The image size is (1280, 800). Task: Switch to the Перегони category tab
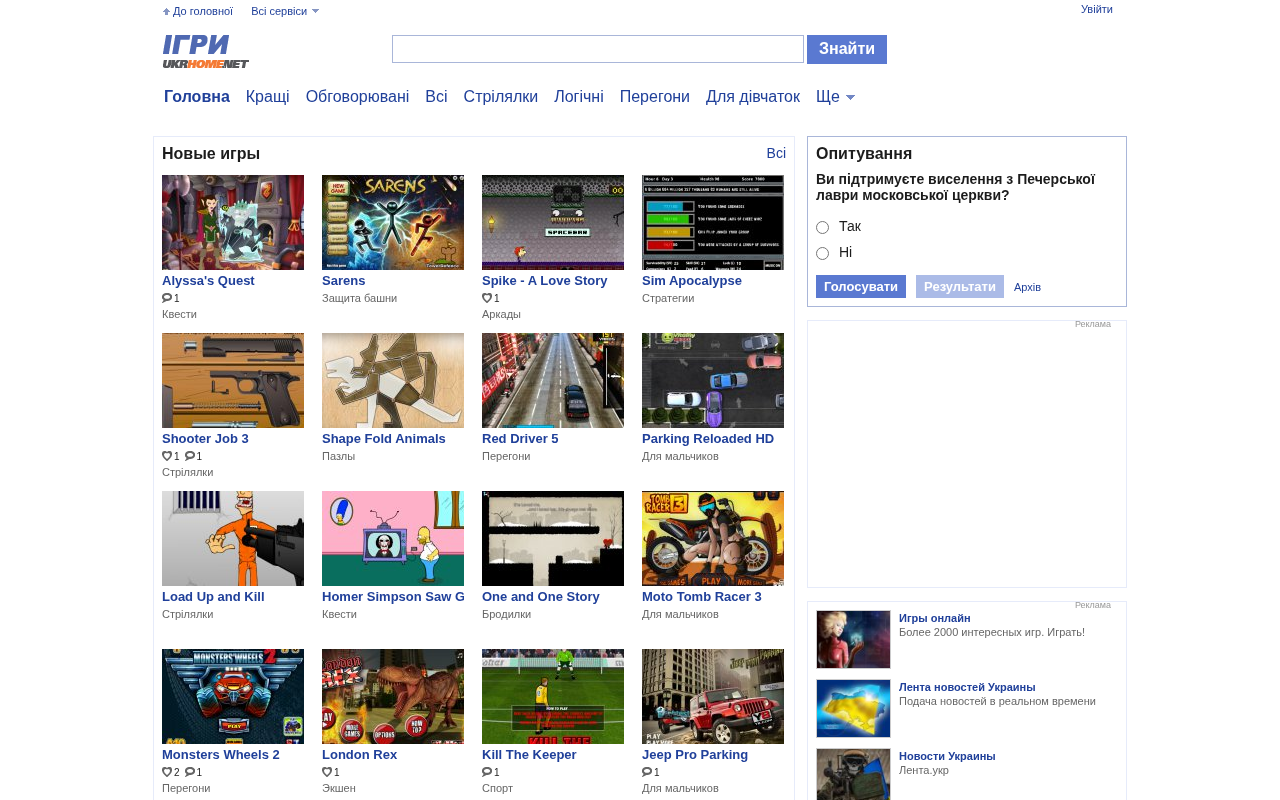[655, 97]
